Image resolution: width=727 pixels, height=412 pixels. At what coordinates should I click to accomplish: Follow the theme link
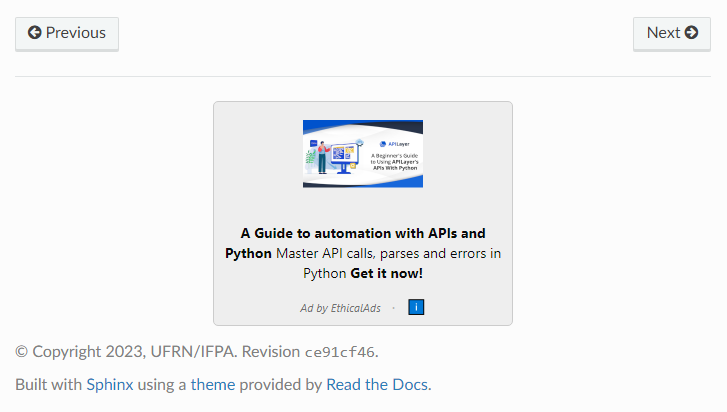pos(213,385)
